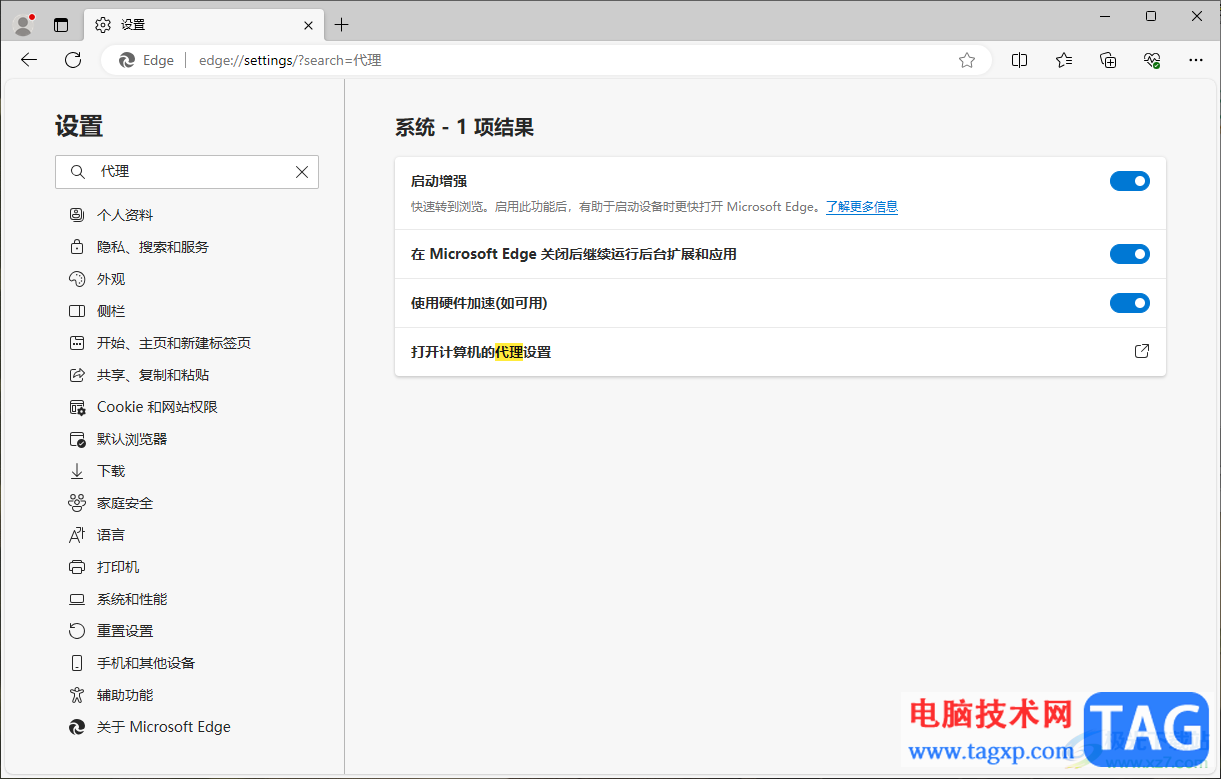Open Browser essentials heart icon

coord(1152,60)
